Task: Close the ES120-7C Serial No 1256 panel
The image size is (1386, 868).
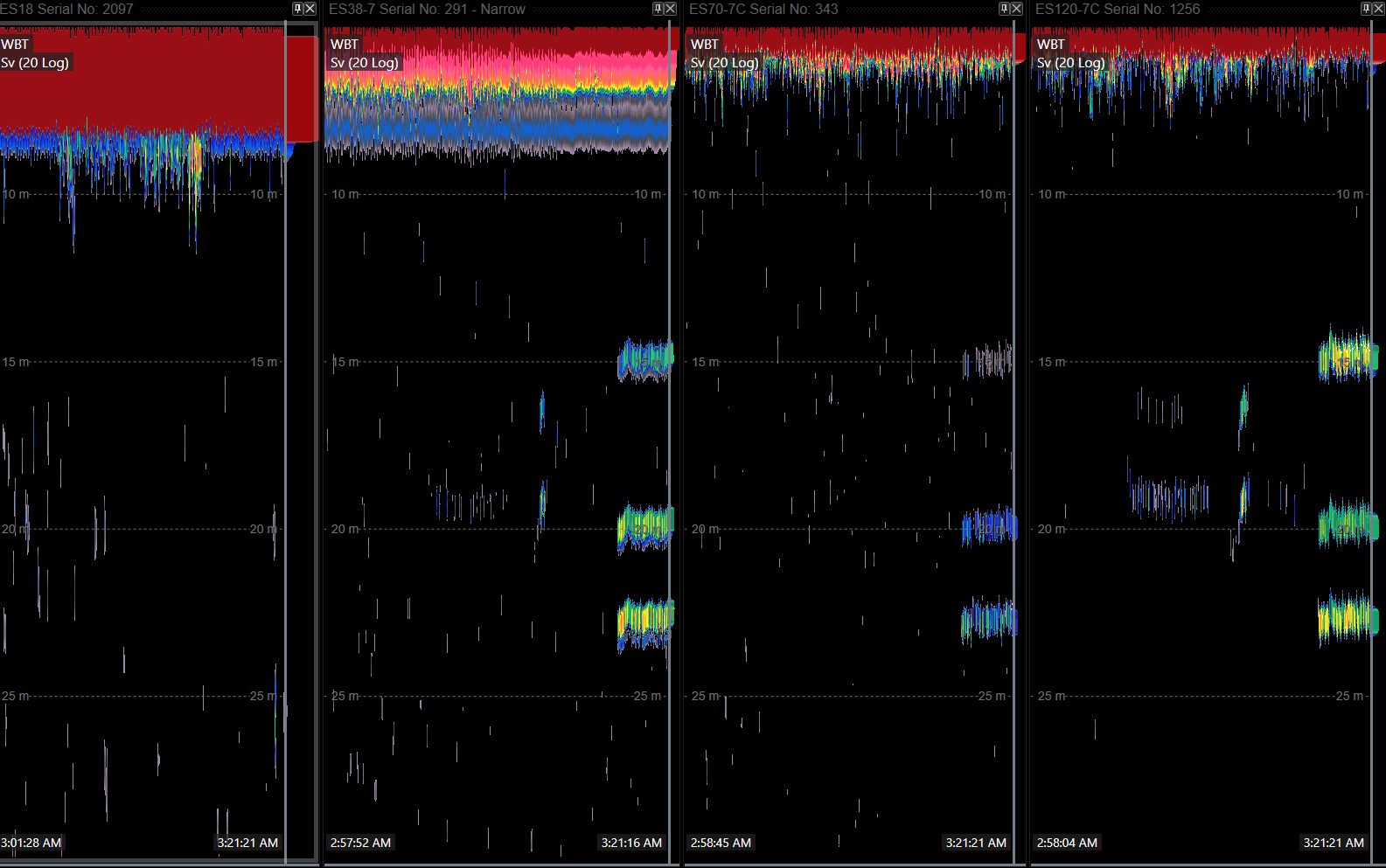Action: 1379,9
